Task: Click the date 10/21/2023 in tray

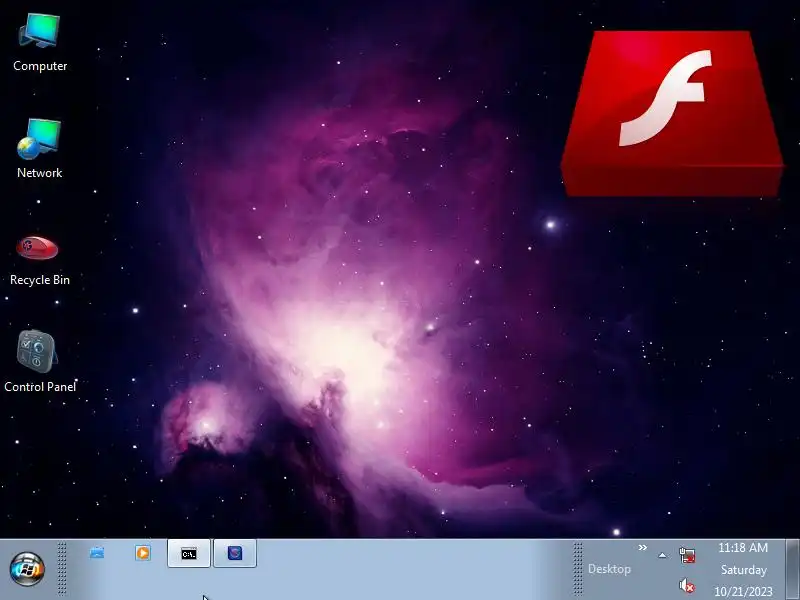Action: (x=743, y=591)
